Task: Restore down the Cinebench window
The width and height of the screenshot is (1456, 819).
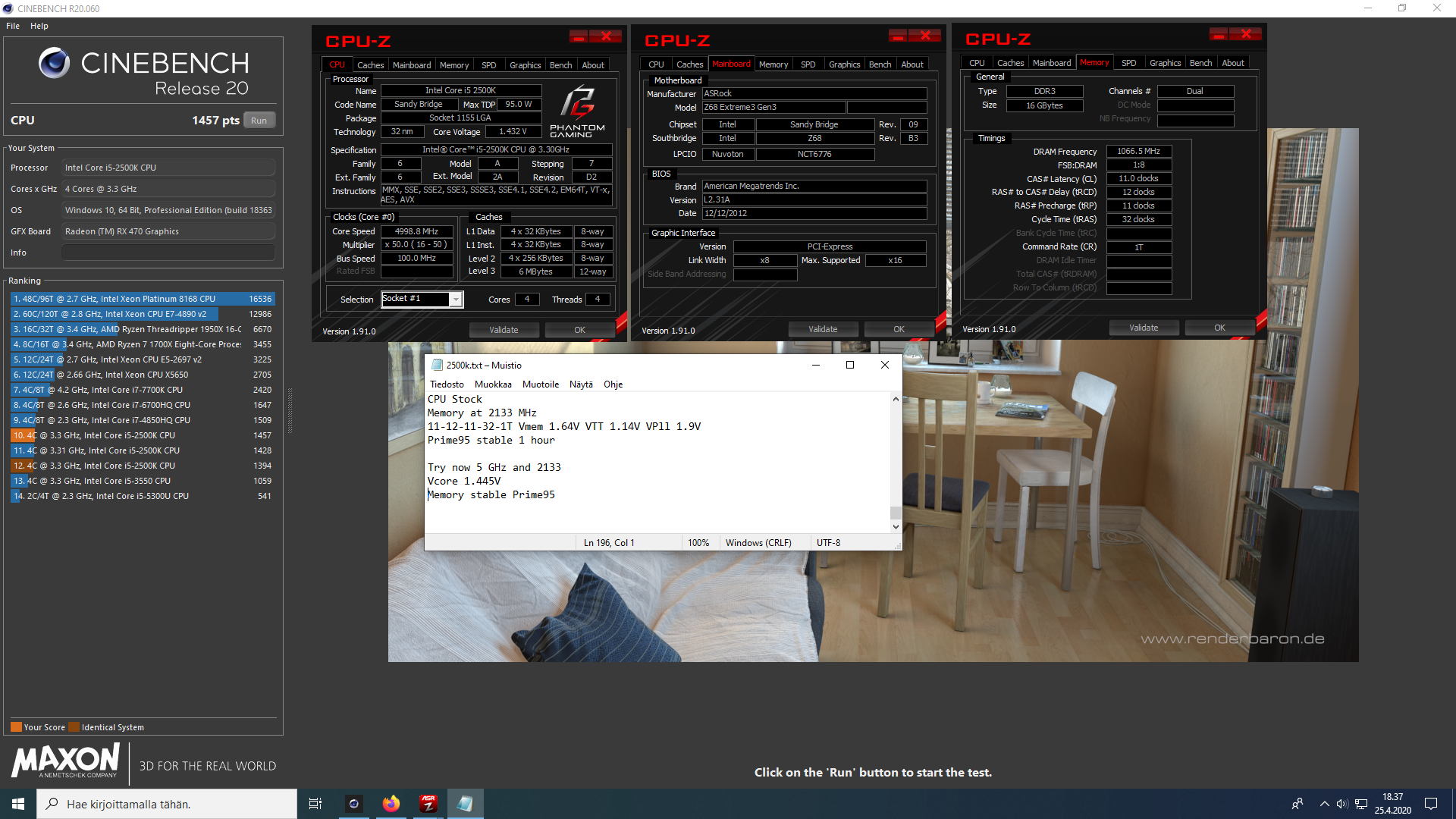Action: pyautogui.click(x=1402, y=8)
